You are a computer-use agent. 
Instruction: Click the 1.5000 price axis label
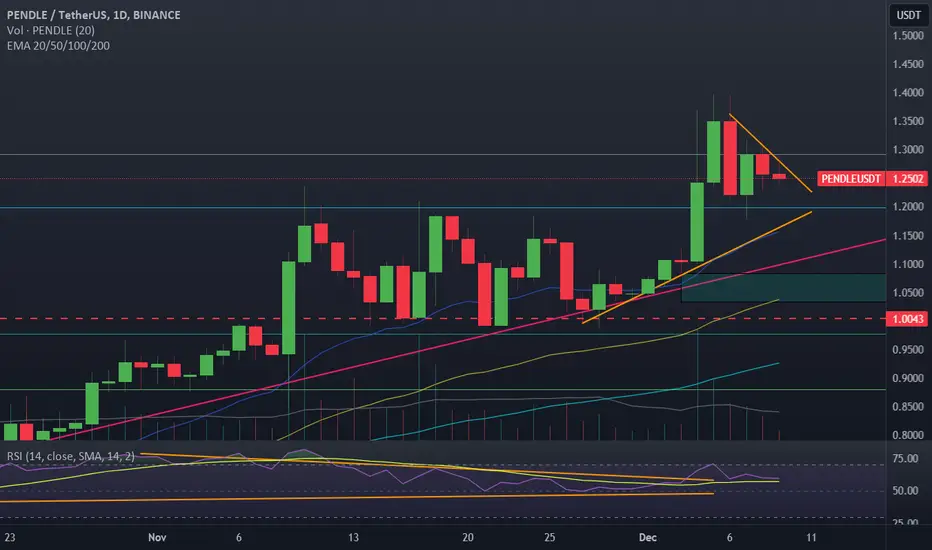908,36
